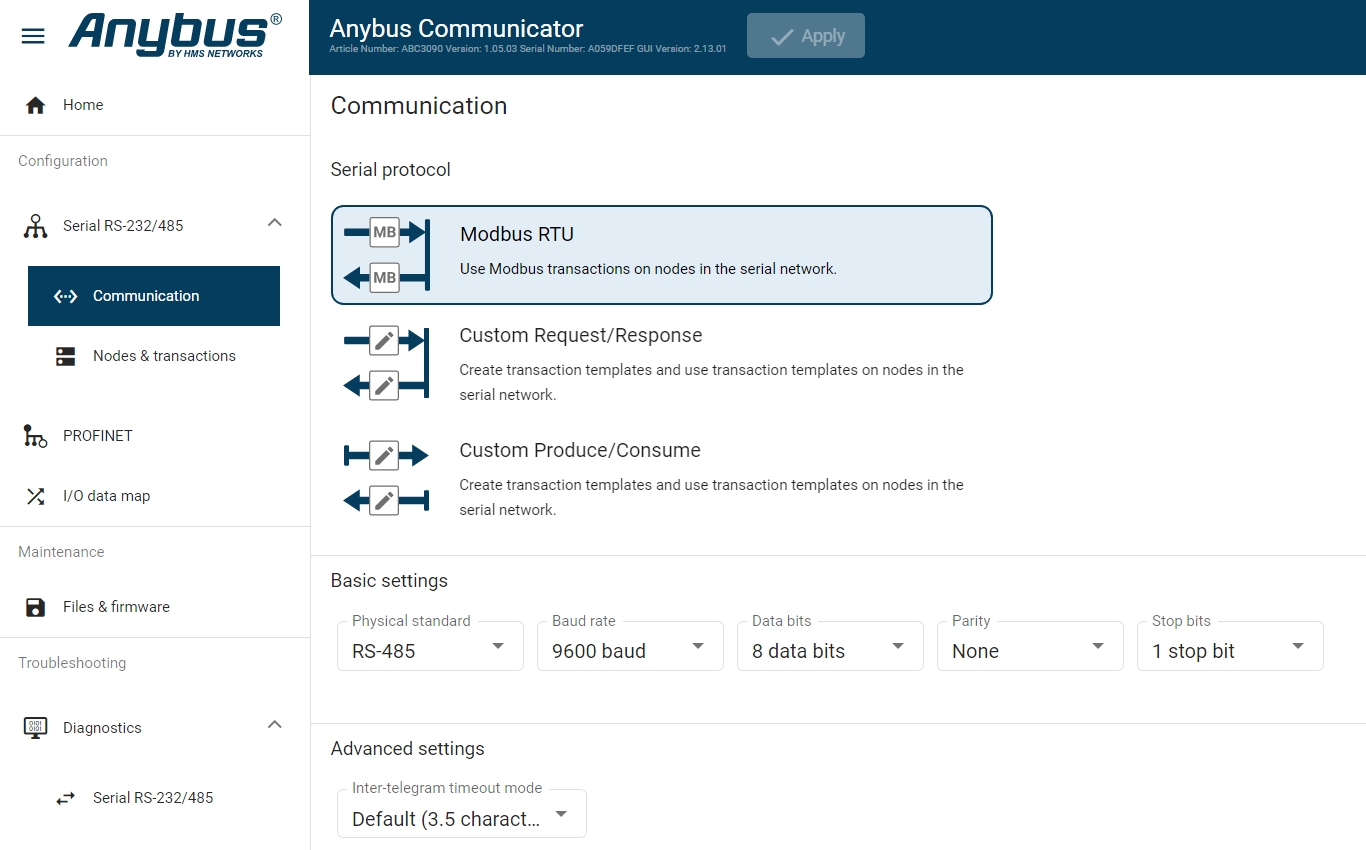Screen dimensions: 1366x850
Task: Click the Communication page heading
Action: click(x=419, y=106)
